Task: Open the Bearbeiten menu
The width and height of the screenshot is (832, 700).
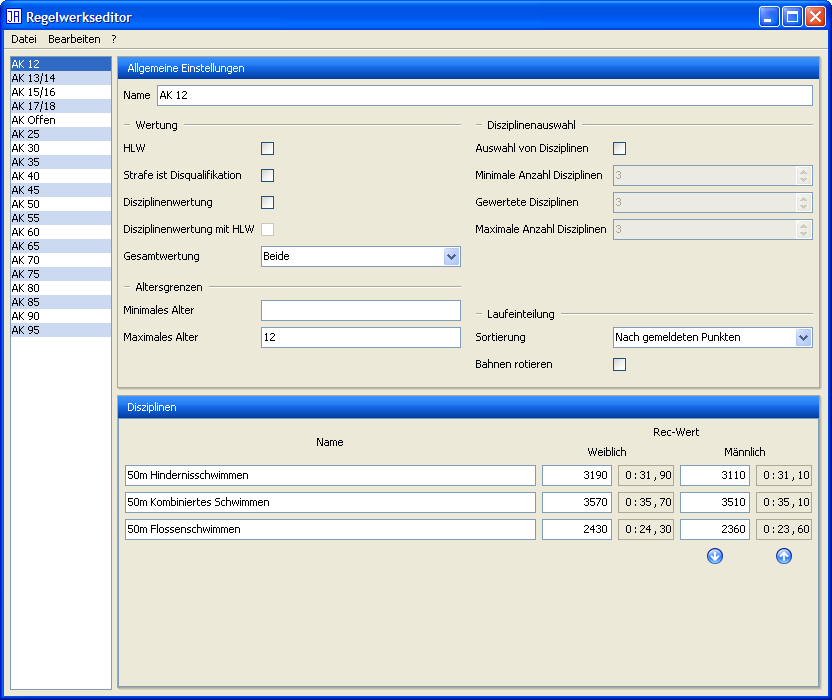Action: pos(74,39)
